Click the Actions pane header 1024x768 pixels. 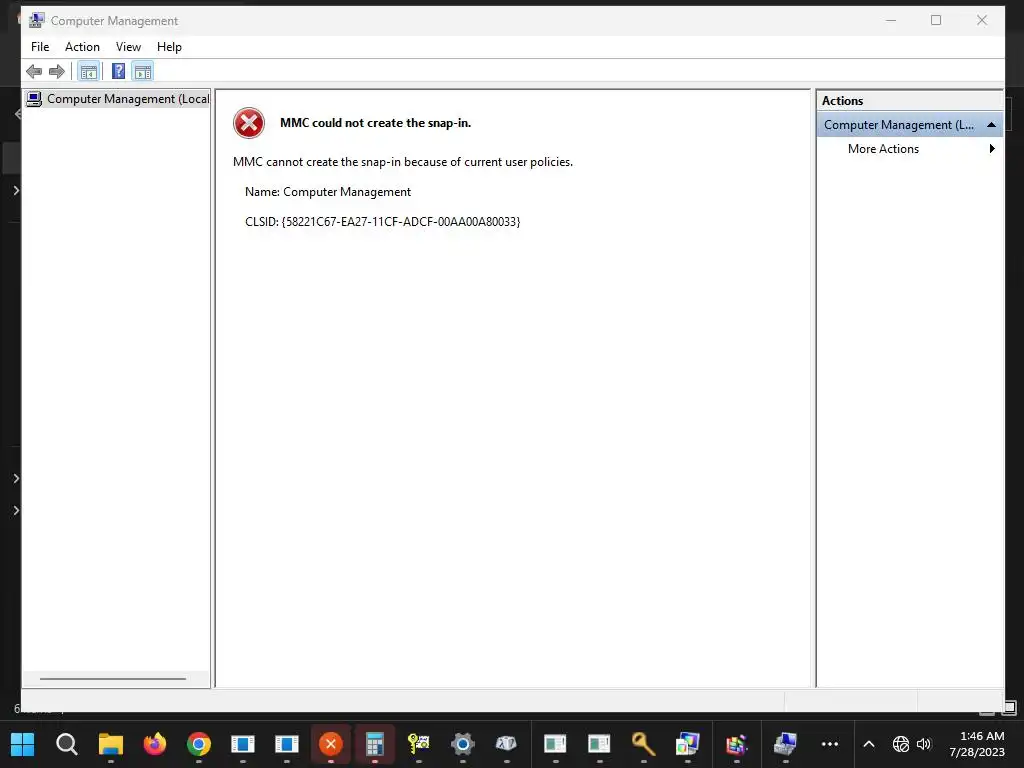[909, 101]
